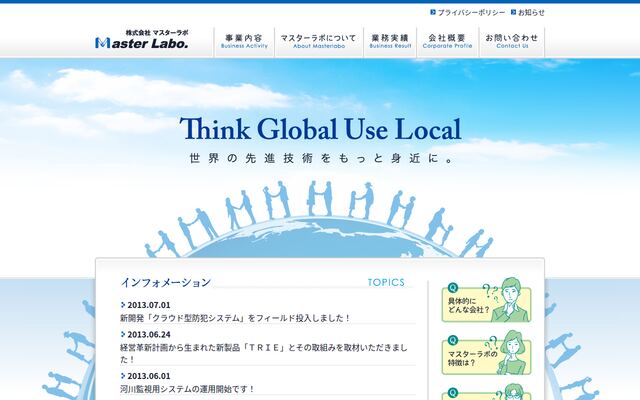Image resolution: width=640 pixels, height=400 pixels.
Task: Click the arrow icon beside プライバシーポリシー
Action: pos(433,12)
